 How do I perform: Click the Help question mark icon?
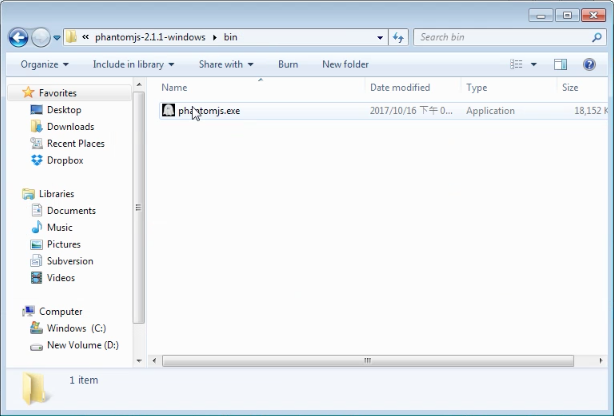point(589,64)
